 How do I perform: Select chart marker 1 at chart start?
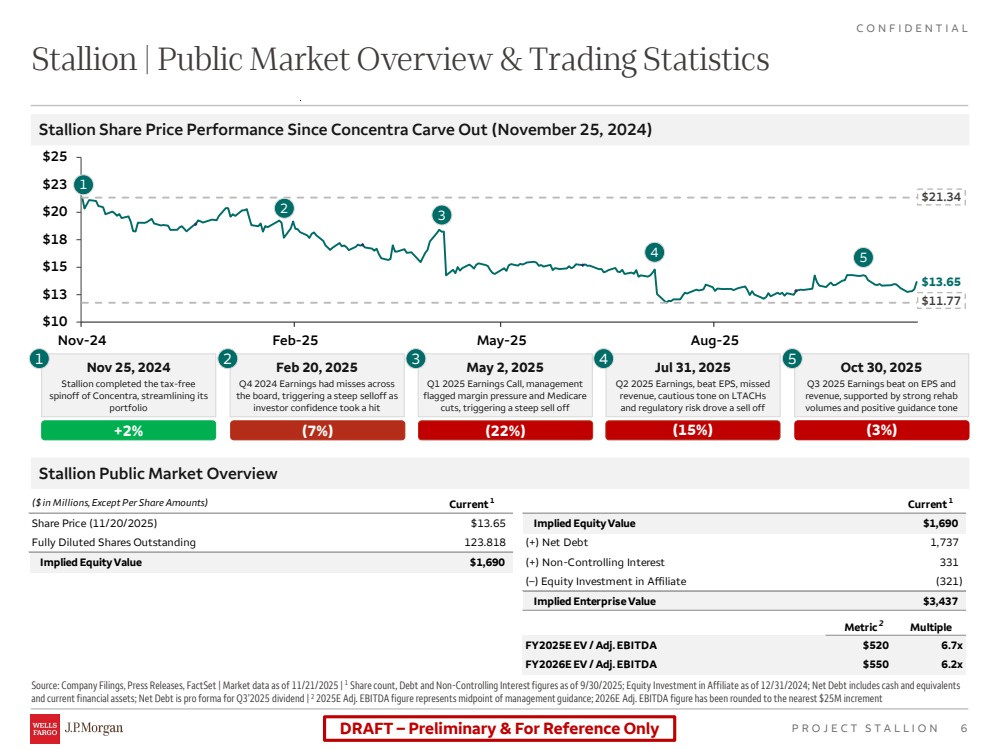(x=83, y=185)
